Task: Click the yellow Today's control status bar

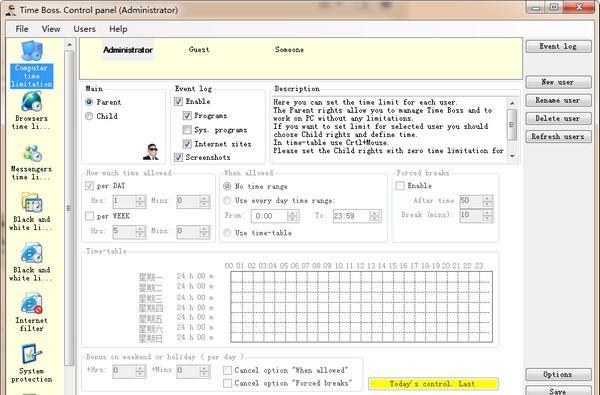Action: pyautogui.click(x=433, y=384)
